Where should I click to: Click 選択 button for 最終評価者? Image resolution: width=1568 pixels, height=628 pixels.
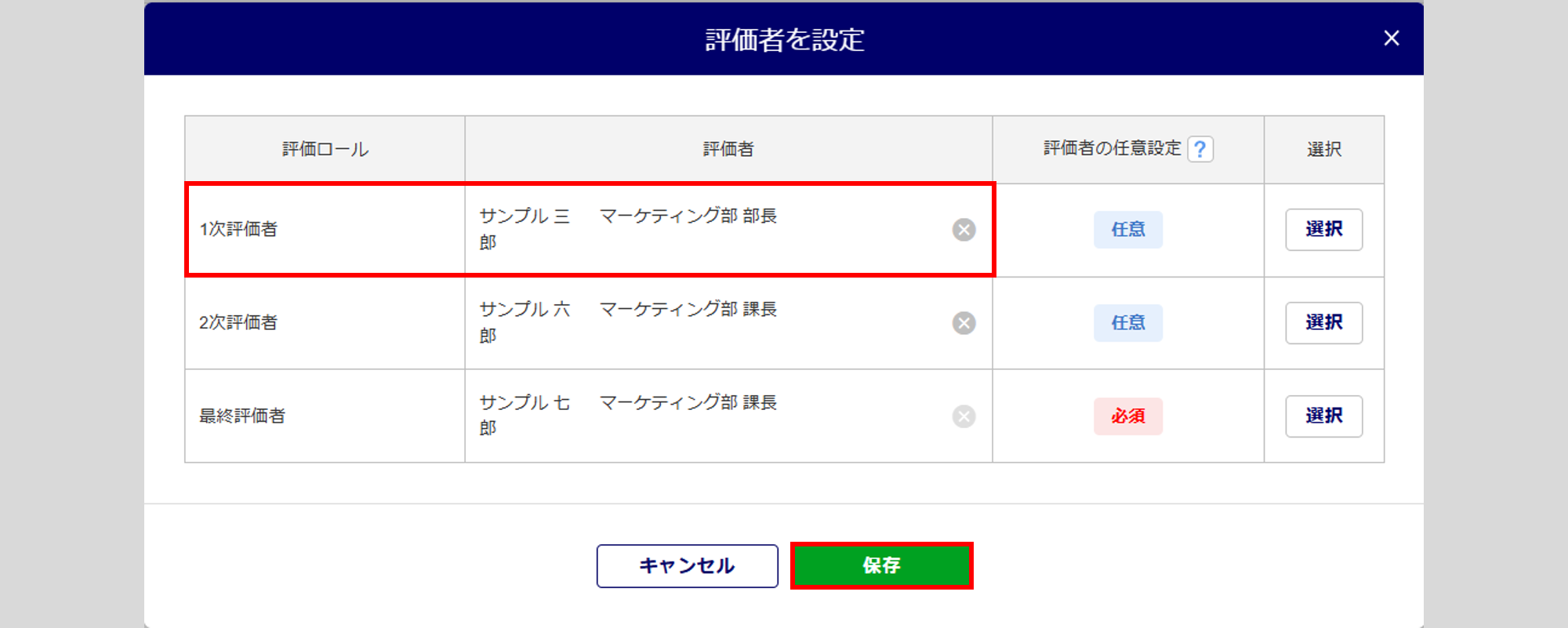click(1324, 416)
